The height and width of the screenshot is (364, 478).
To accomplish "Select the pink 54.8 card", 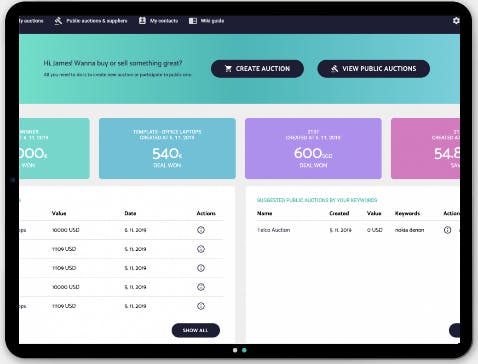I will point(425,148).
